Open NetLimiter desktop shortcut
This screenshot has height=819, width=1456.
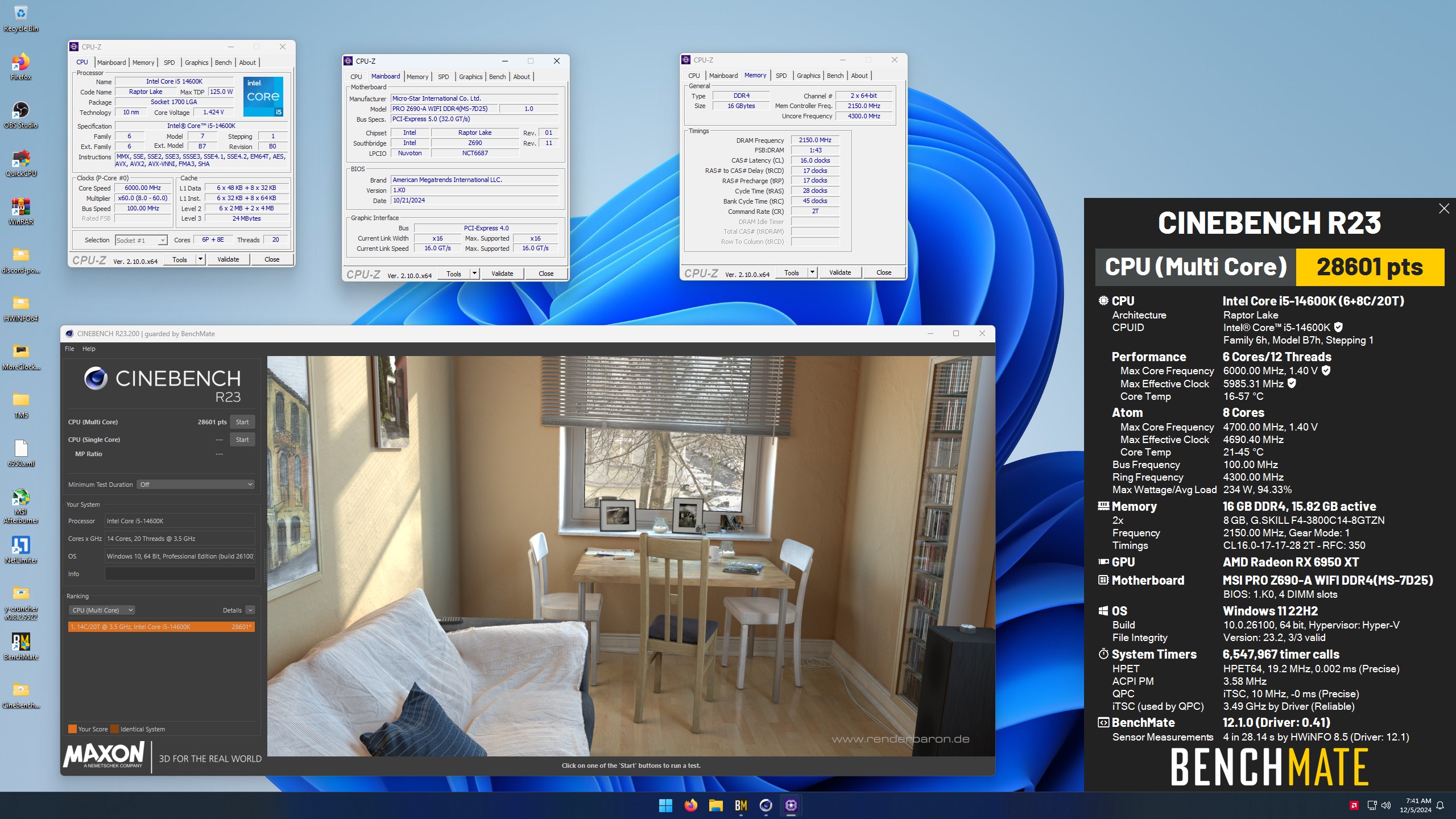20,549
